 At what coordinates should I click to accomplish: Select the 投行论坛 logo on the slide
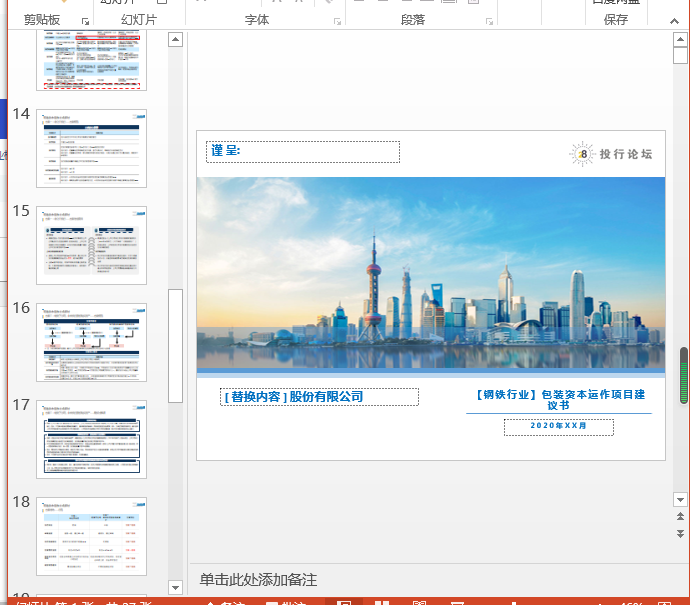click(611, 154)
